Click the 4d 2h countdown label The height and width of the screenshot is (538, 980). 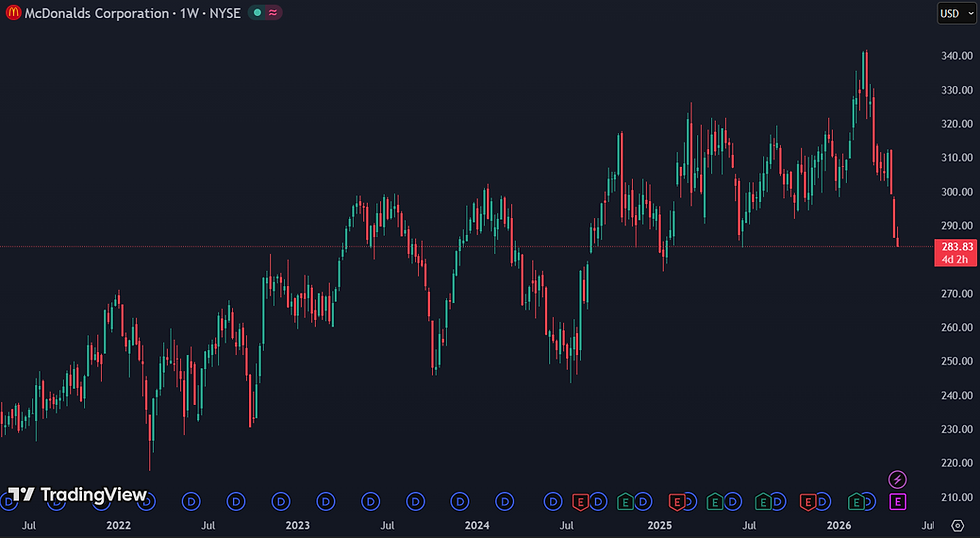(x=955, y=259)
